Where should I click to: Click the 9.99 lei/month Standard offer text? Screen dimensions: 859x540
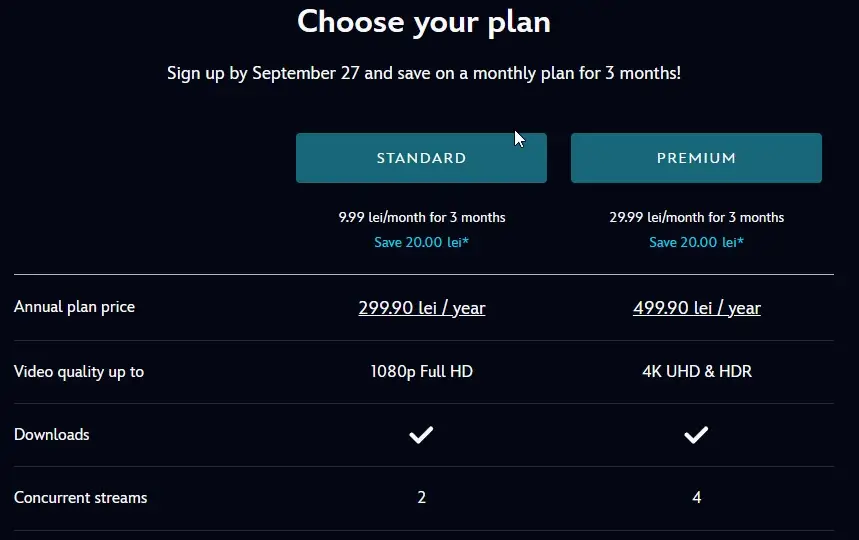421,217
